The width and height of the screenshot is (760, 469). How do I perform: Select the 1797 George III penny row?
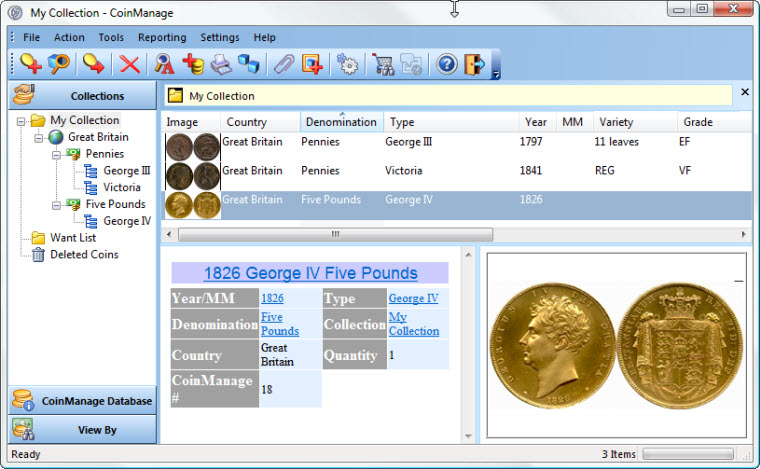point(458,147)
